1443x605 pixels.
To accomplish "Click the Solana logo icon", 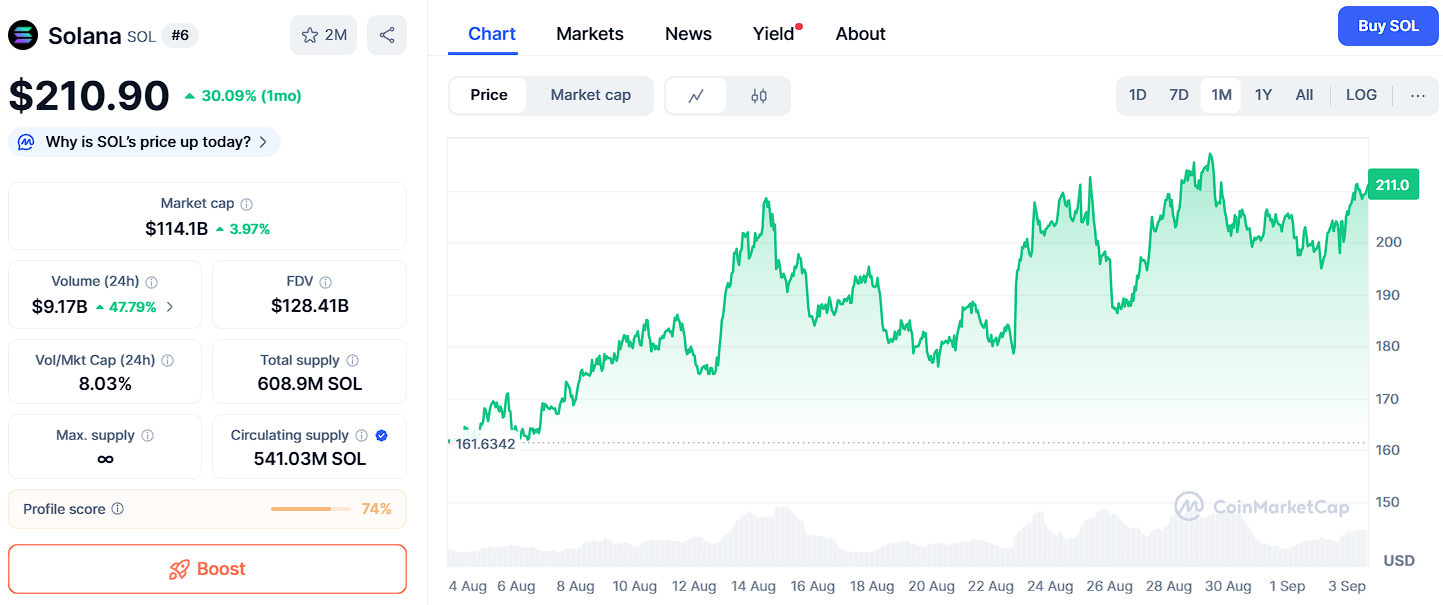I will (23, 35).
